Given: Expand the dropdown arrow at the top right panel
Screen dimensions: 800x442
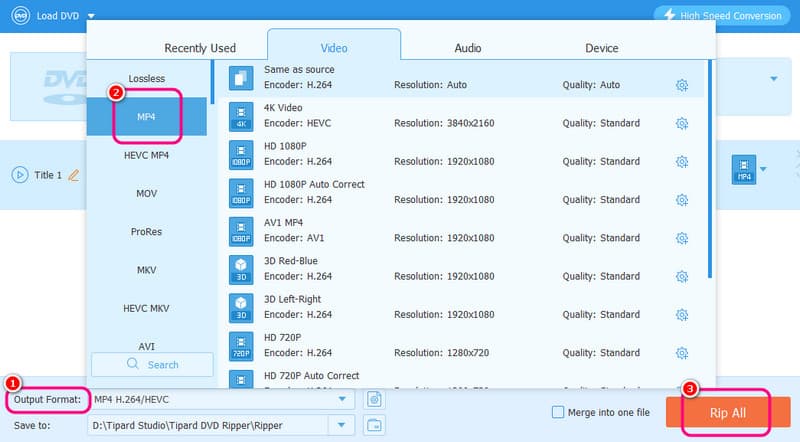Looking at the screenshot, I should click(774, 79).
